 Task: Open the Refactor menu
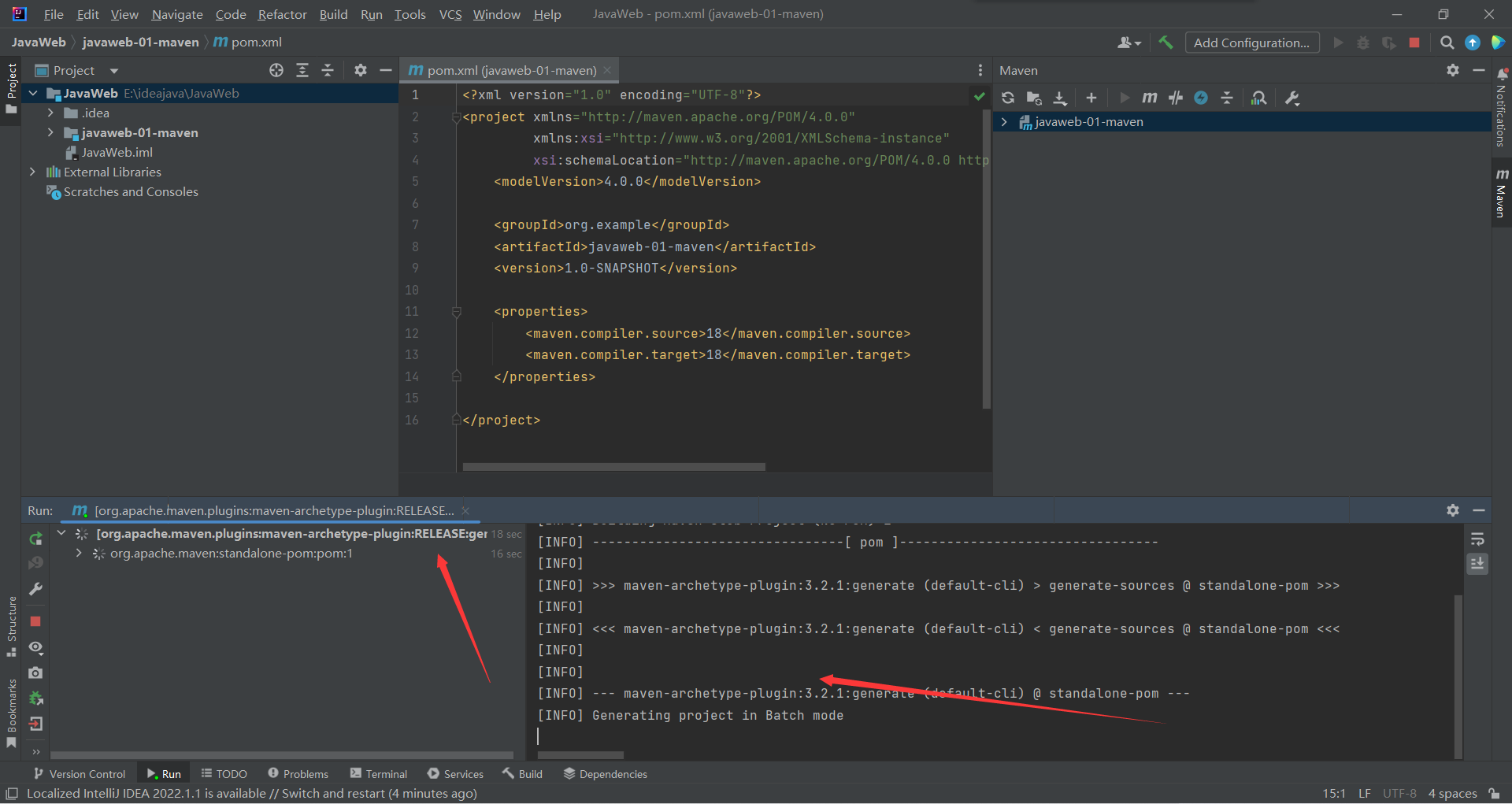[282, 14]
